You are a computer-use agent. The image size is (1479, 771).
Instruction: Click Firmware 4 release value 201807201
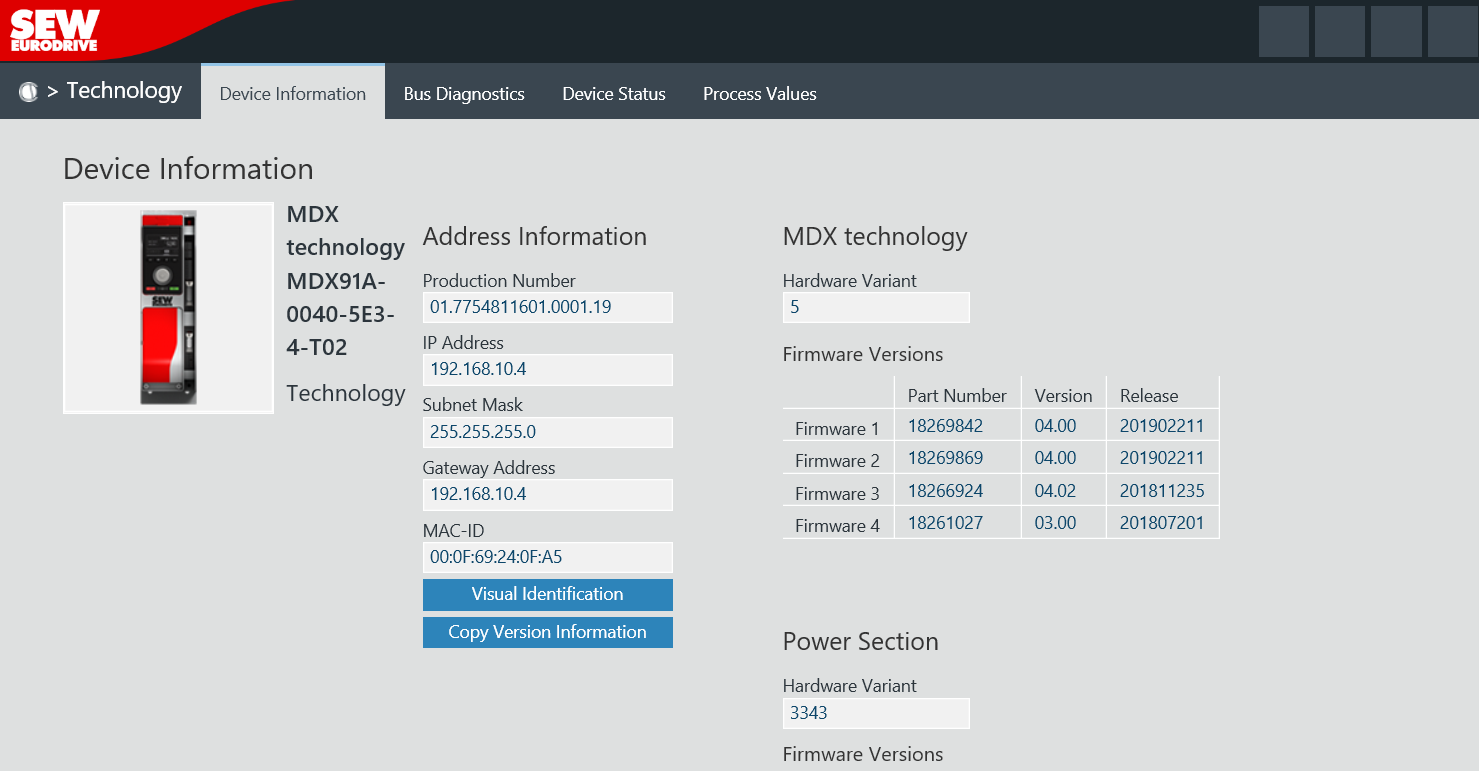click(1162, 523)
